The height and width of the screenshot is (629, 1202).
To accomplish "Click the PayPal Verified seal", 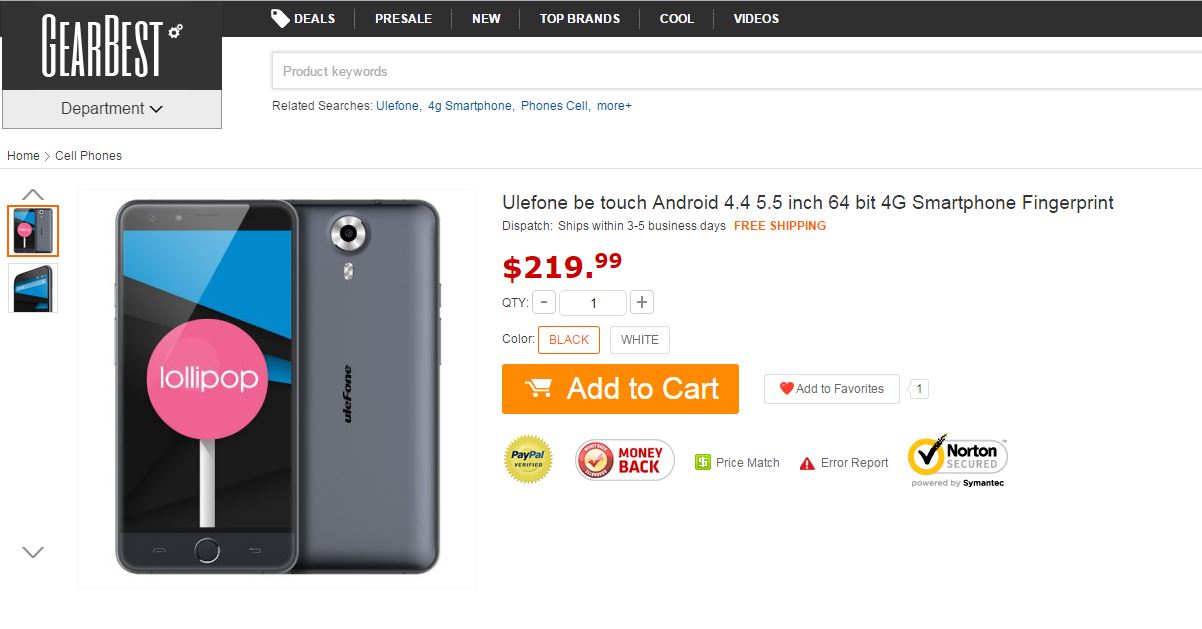I will tap(527, 459).
